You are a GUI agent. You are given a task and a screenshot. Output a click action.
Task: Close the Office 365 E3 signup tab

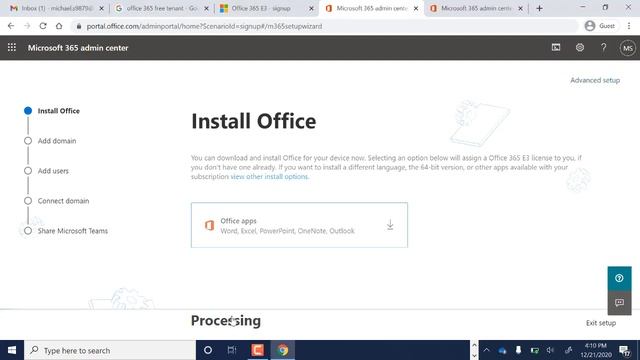pyautogui.click(x=311, y=8)
